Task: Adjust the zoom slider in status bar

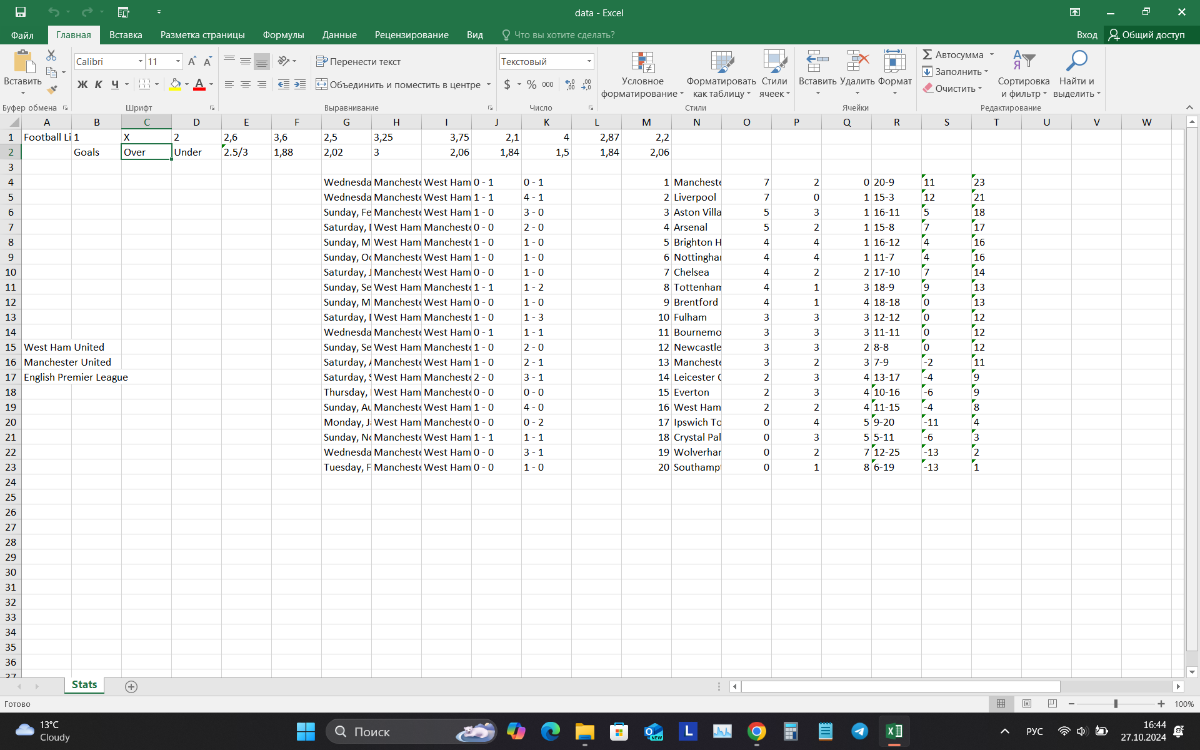Action: (x=1115, y=704)
